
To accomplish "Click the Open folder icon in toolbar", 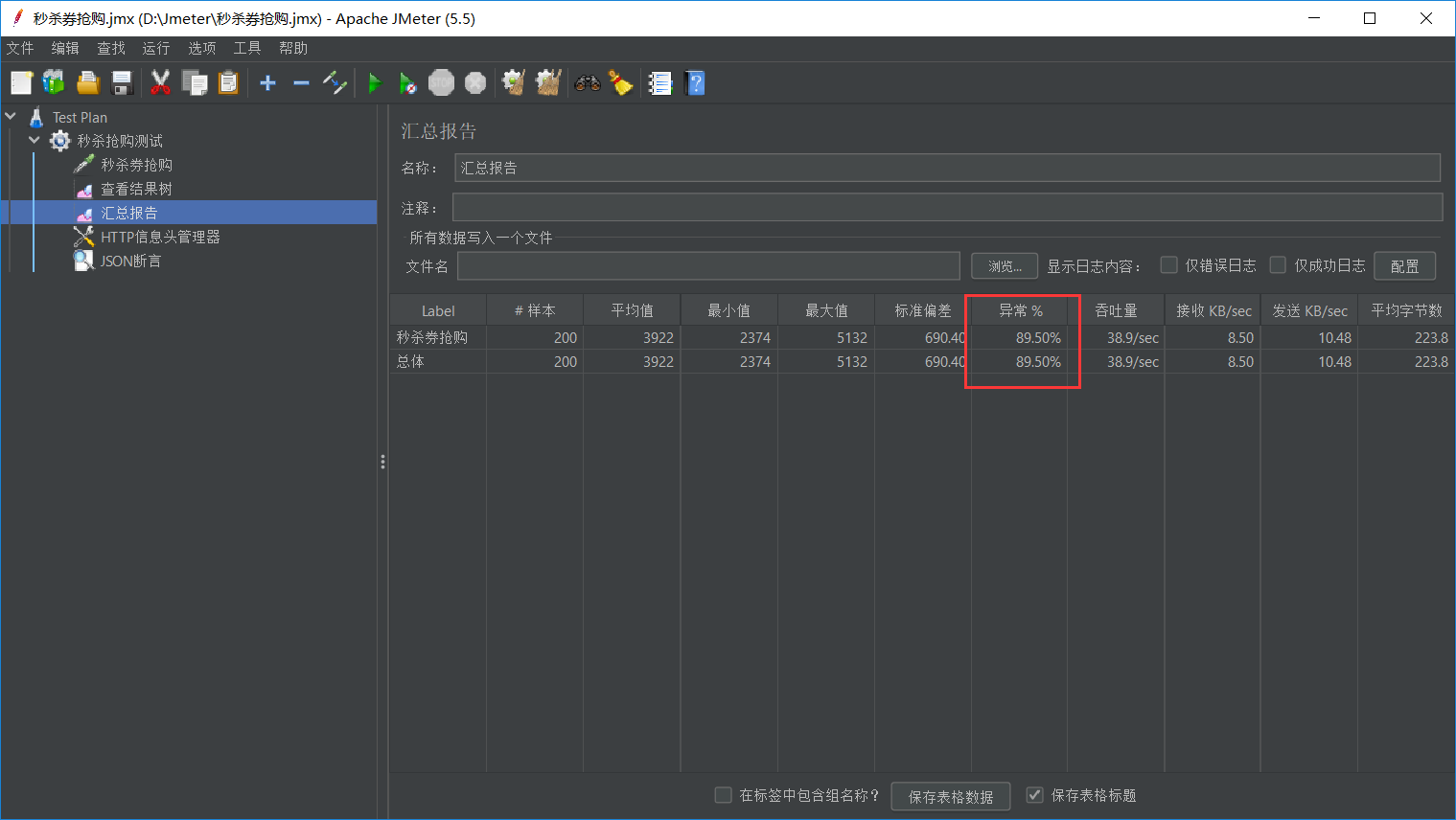I will coord(88,84).
